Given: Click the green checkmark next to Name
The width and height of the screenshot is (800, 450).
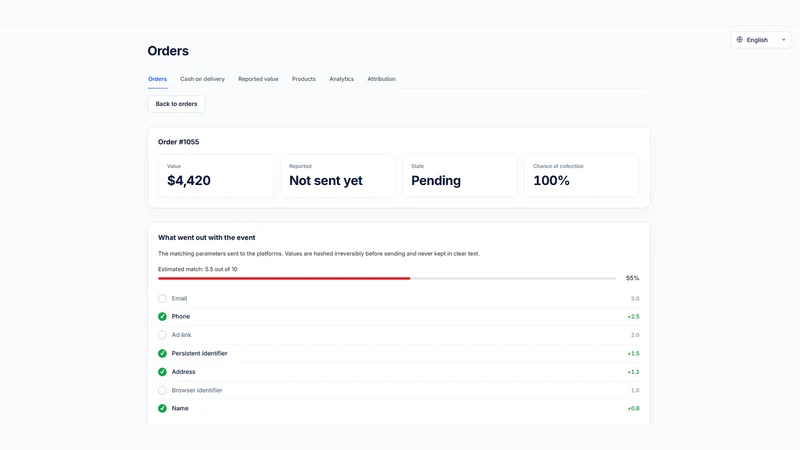Looking at the screenshot, I should pos(162,408).
